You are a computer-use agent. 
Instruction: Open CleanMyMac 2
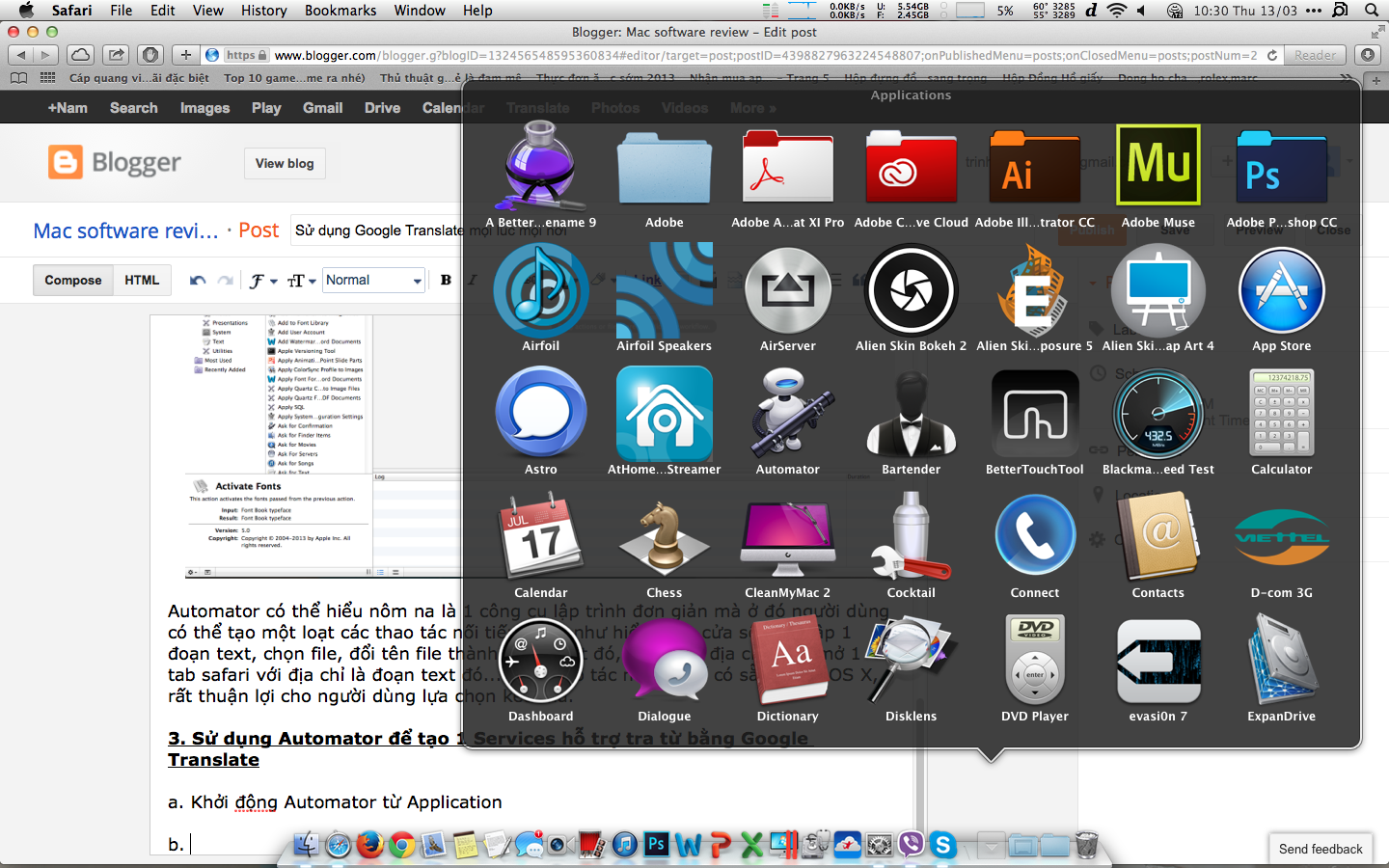tap(788, 538)
